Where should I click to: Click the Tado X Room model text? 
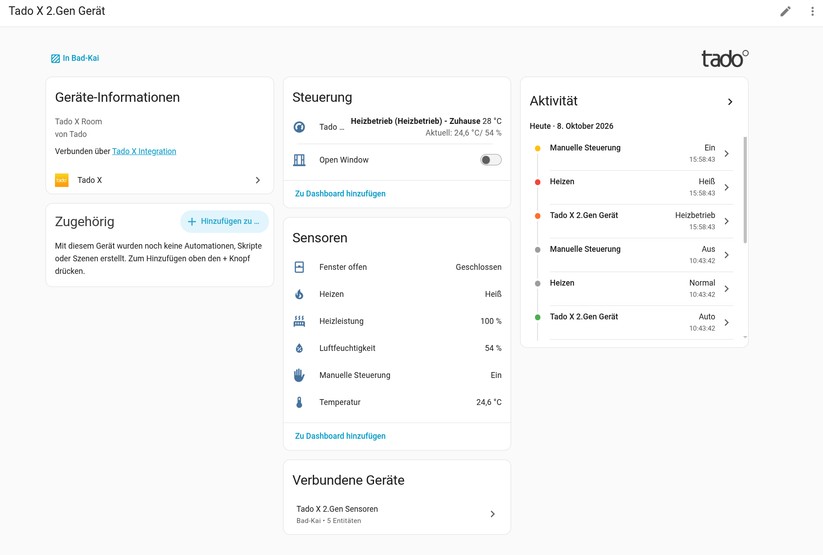[78, 121]
